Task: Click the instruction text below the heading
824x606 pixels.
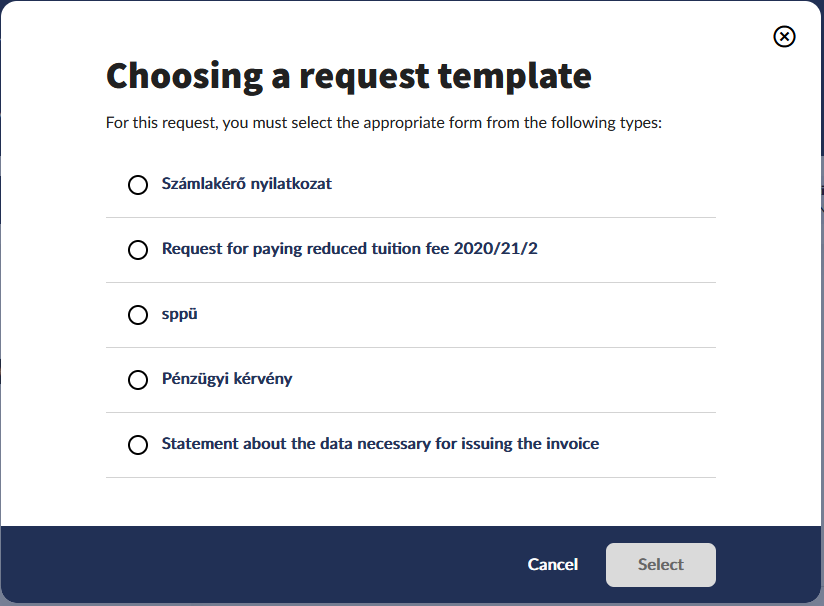Action: coord(384,124)
